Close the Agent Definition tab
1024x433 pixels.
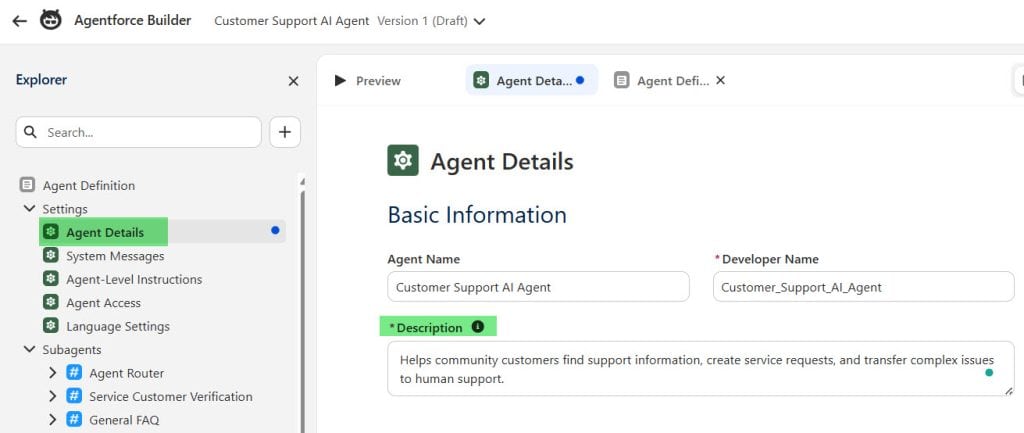[x=720, y=80]
